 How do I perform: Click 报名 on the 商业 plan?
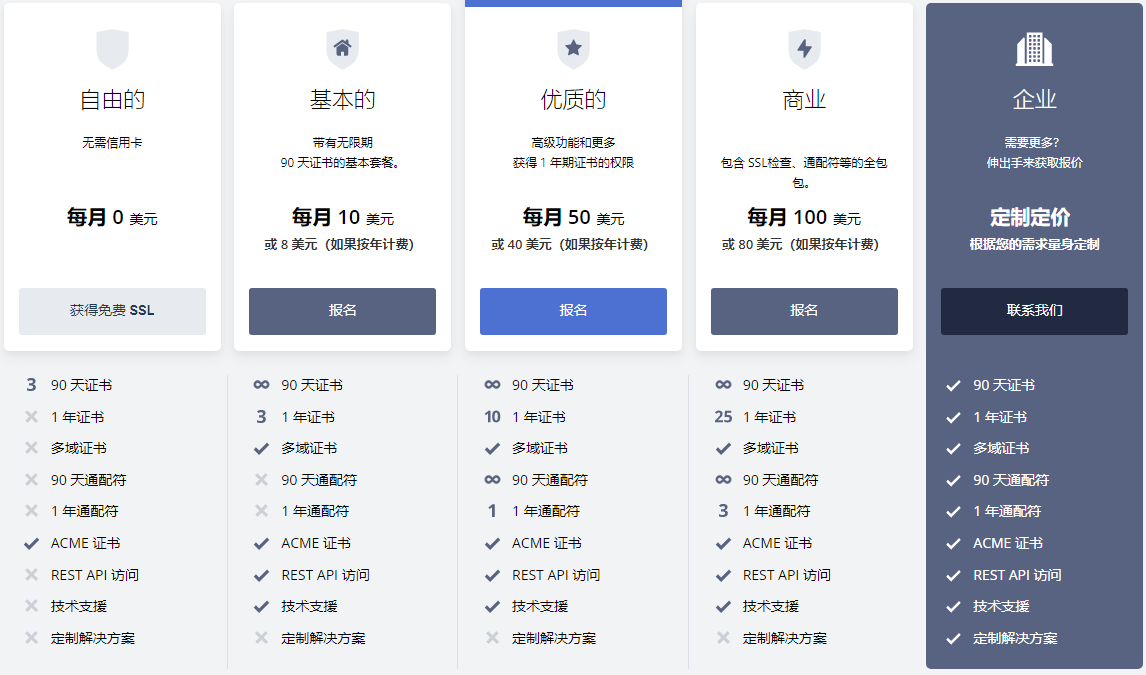pyautogui.click(x=804, y=311)
